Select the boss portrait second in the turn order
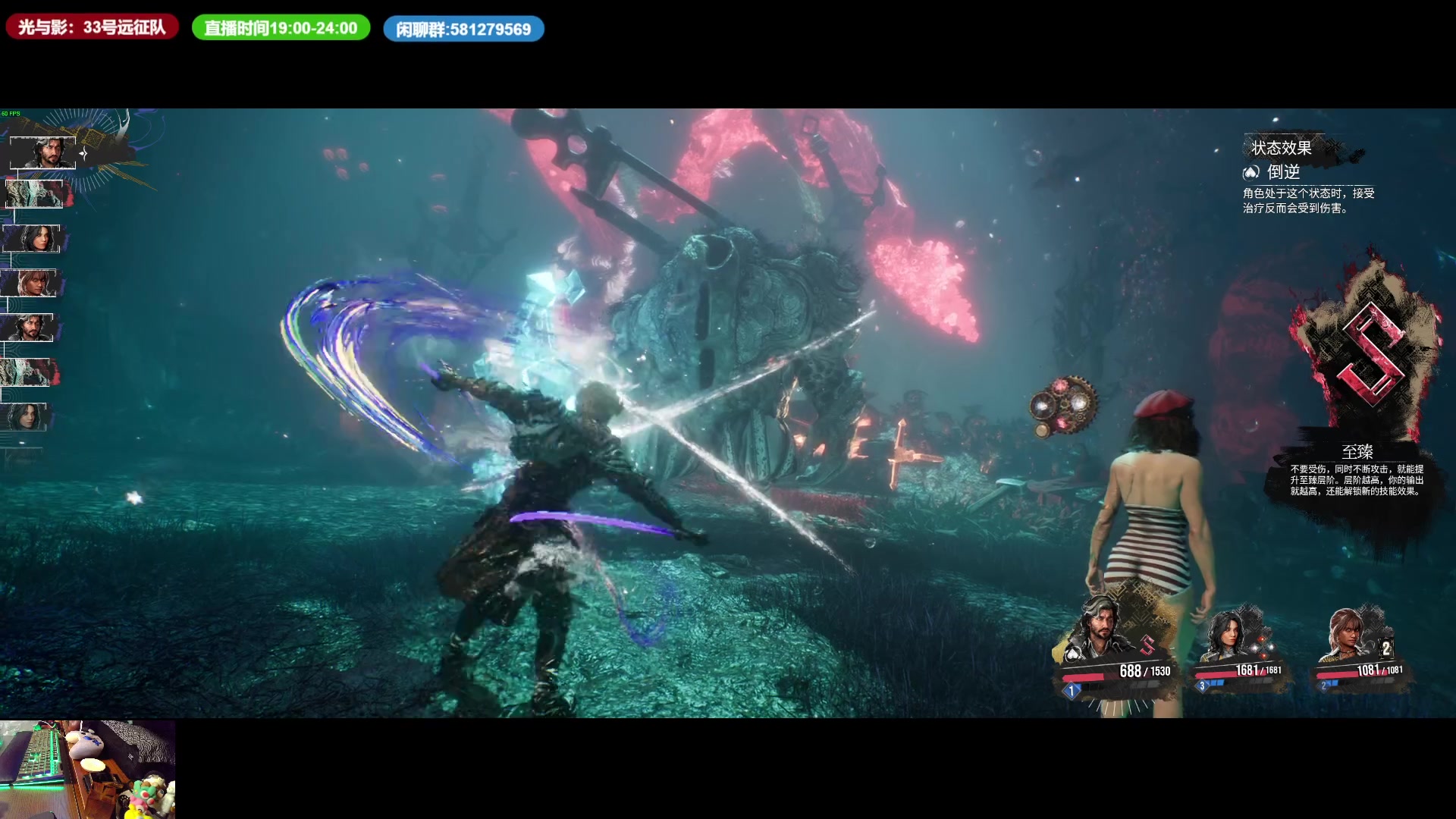Screen dimensions: 1456x819 [36, 194]
